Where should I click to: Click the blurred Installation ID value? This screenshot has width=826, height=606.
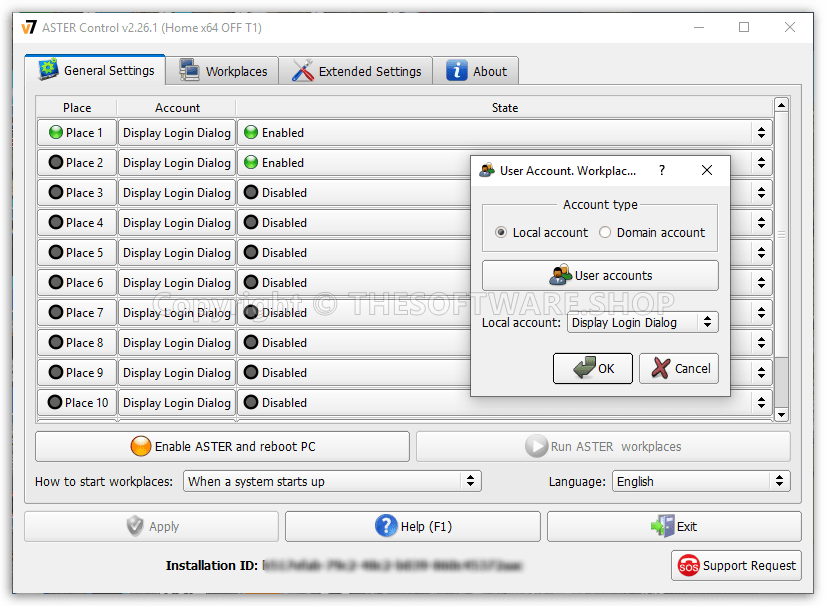pos(392,565)
